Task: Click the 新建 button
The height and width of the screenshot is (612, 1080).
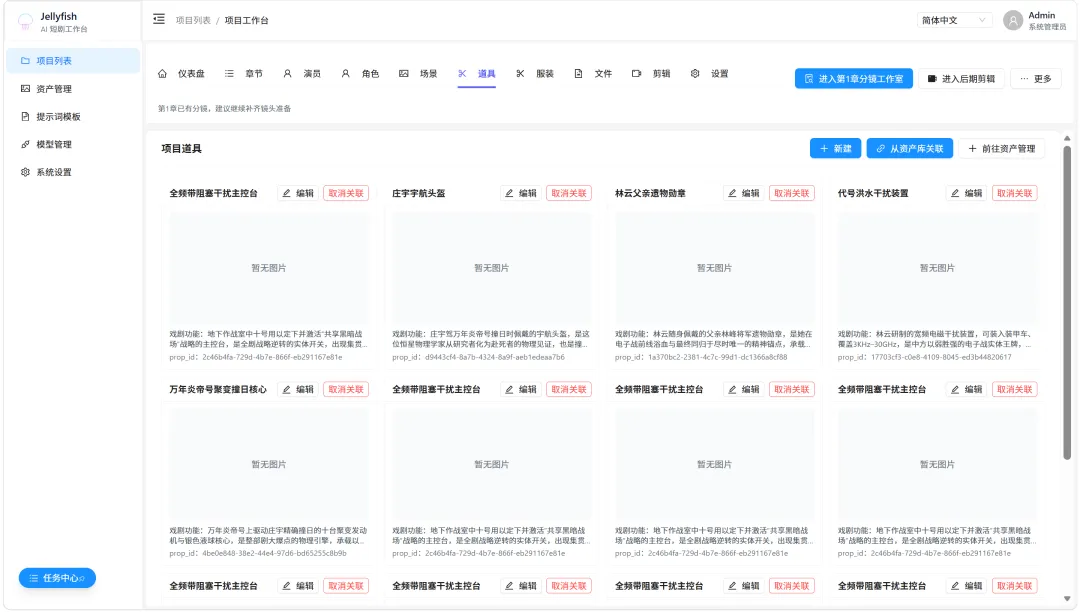Action: tap(835, 149)
